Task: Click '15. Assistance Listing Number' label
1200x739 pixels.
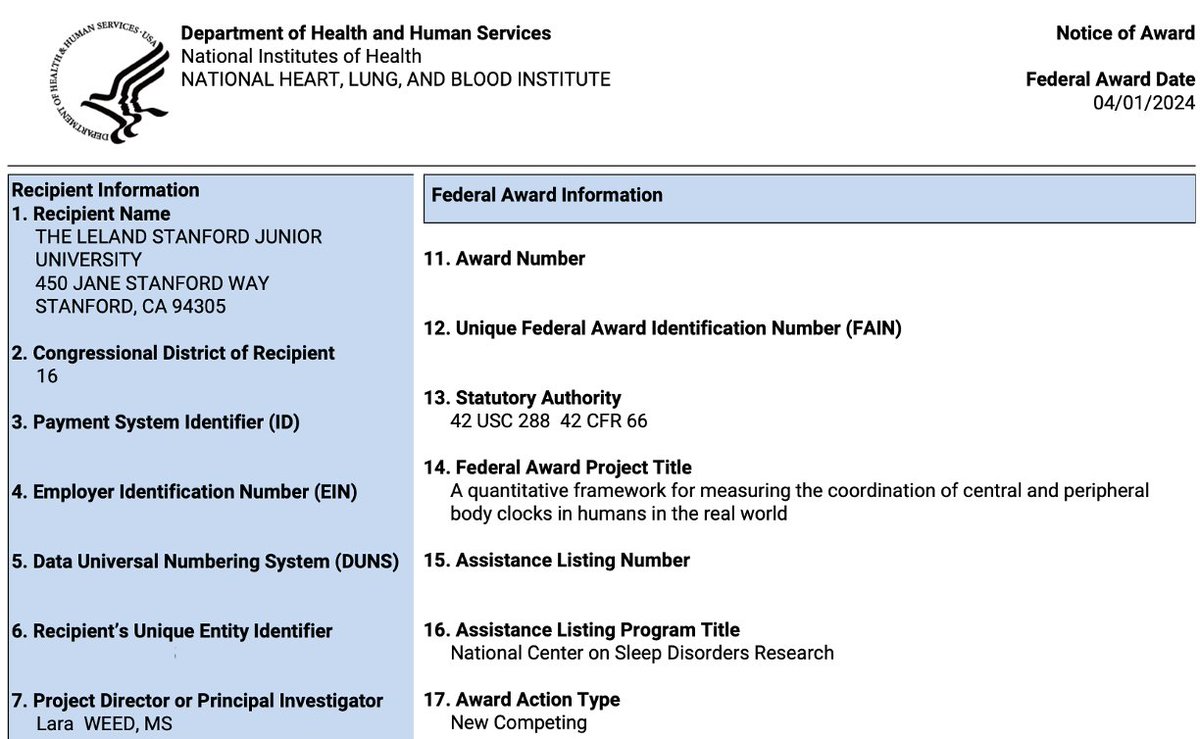Action: [557, 560]
